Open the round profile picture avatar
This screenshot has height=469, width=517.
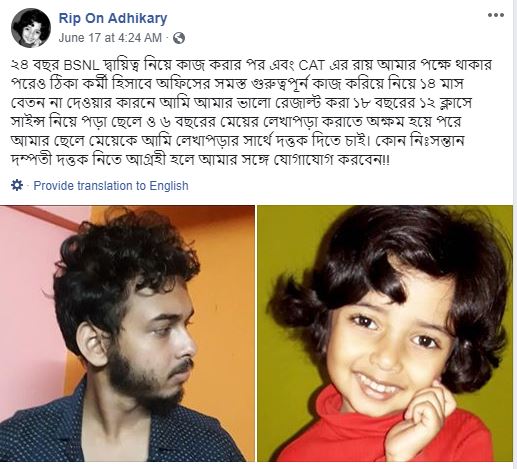click(x=31, y=28)
